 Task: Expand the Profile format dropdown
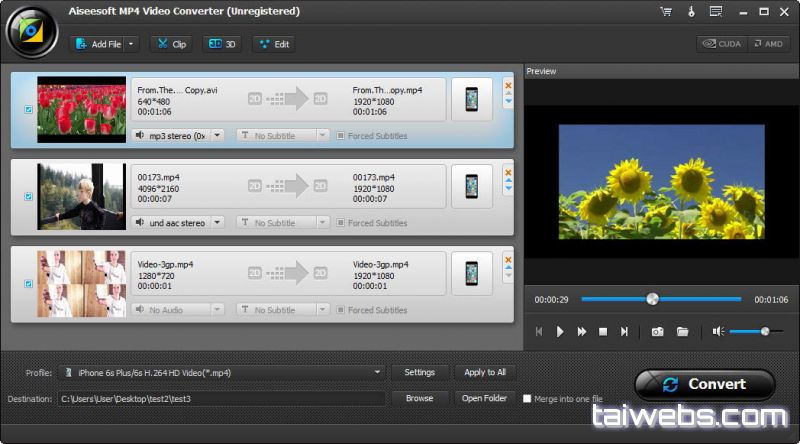click(377, 372)
